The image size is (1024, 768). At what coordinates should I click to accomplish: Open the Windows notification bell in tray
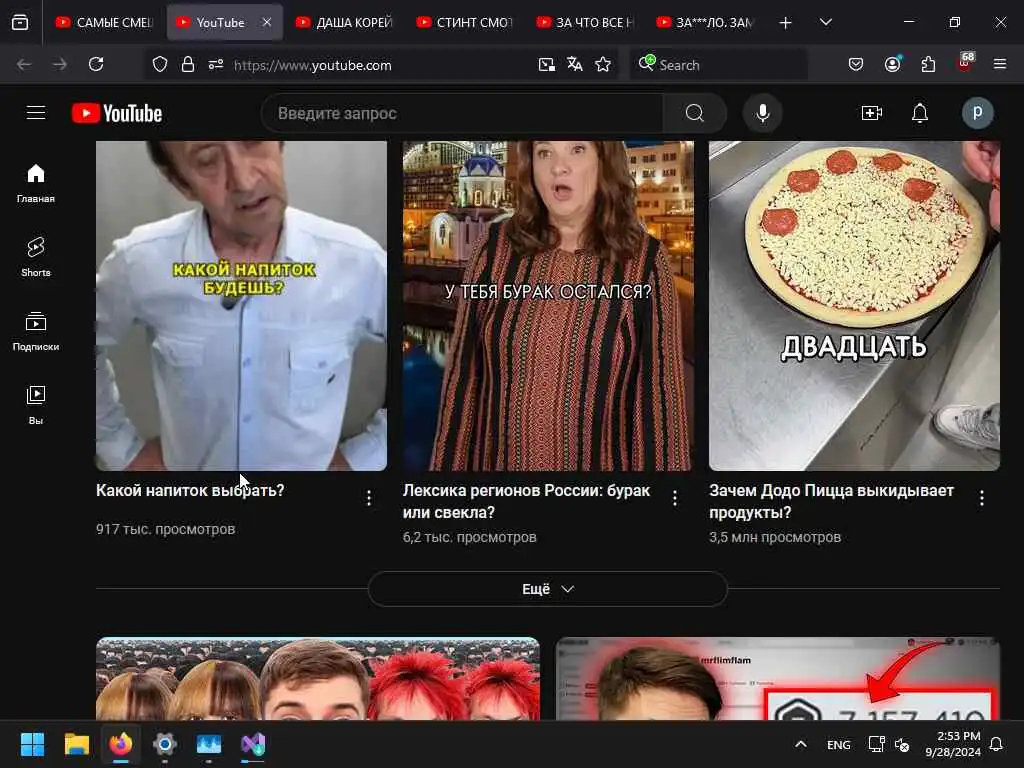(997, 744)
